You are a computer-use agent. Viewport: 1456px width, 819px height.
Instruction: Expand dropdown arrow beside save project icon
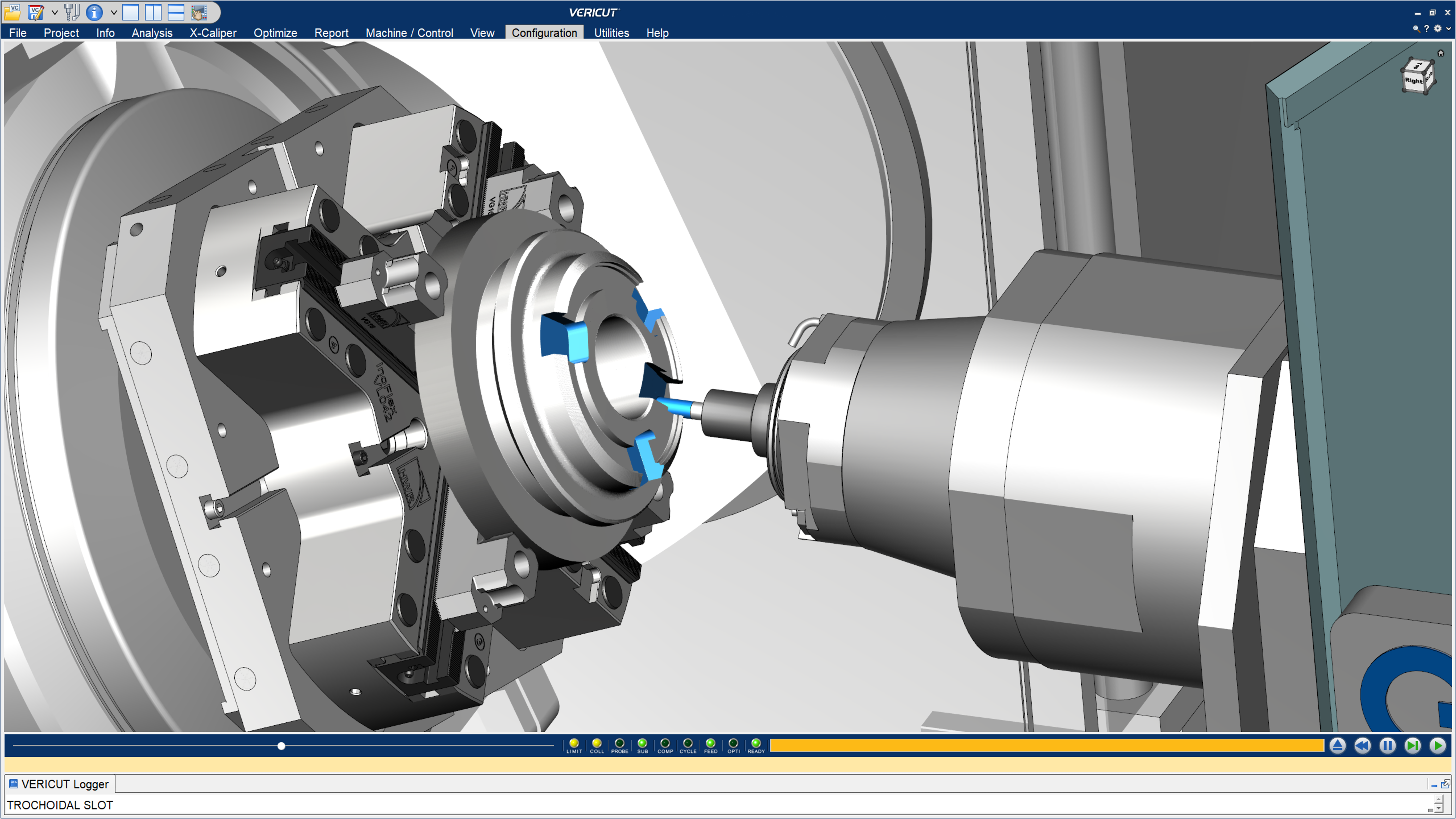pyautogui.click(x=55, y=12)
